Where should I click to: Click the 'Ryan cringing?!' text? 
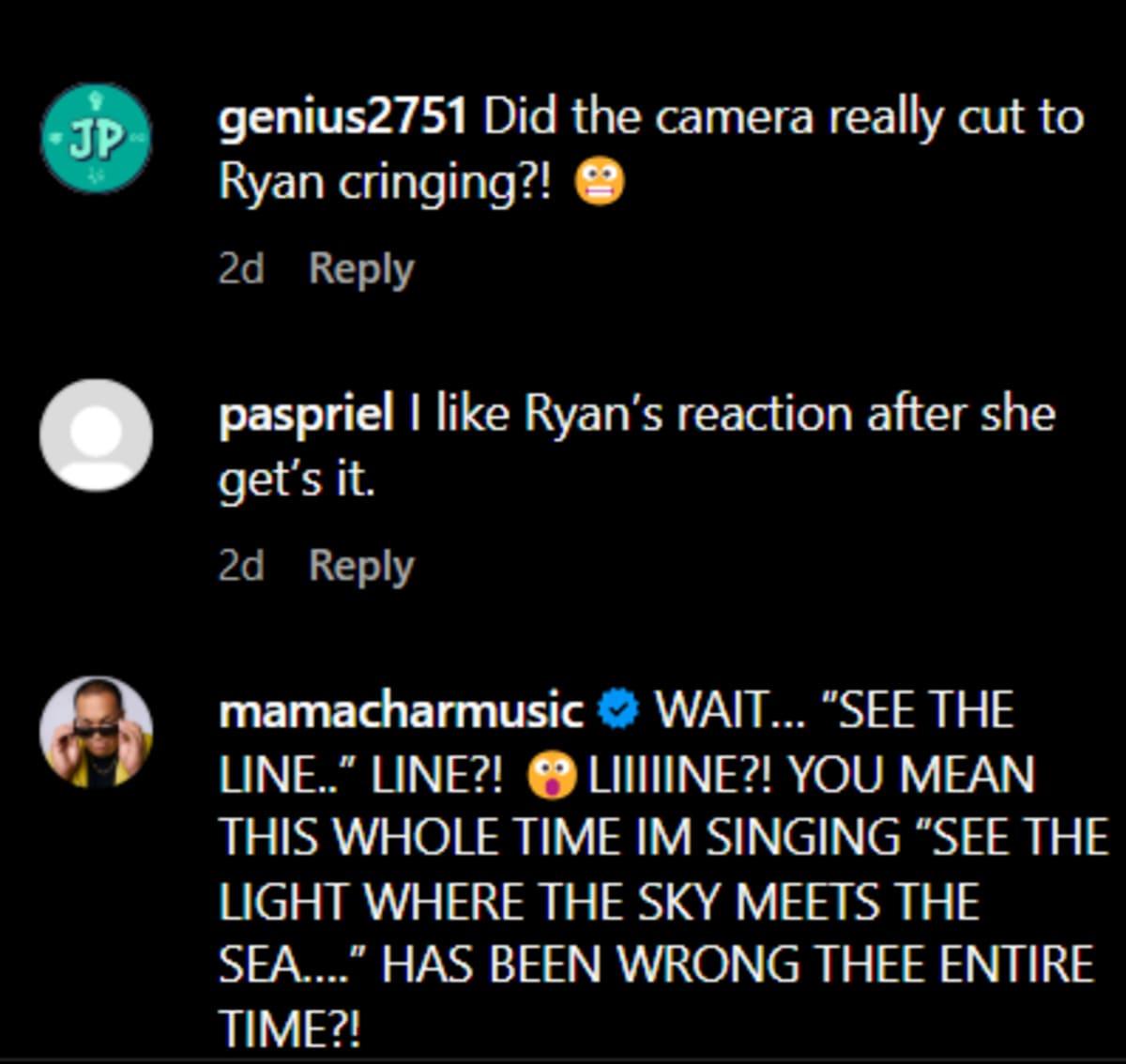pyautogui.click(x=385, y=182)
